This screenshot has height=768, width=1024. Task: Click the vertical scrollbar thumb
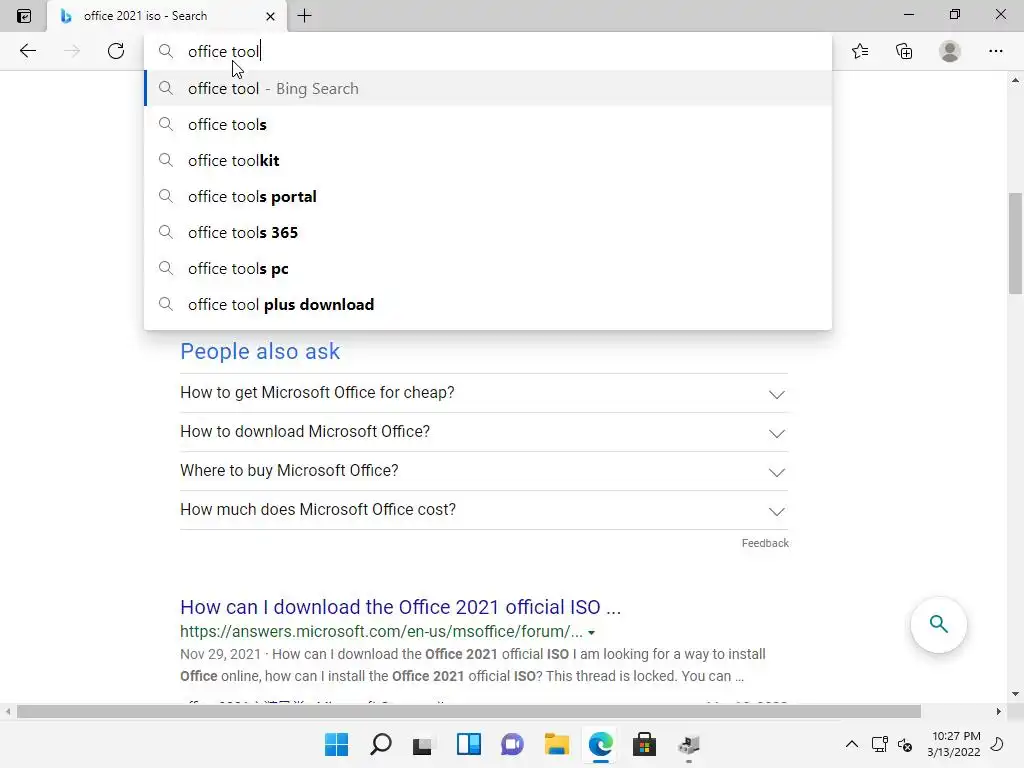[1015, 243]
